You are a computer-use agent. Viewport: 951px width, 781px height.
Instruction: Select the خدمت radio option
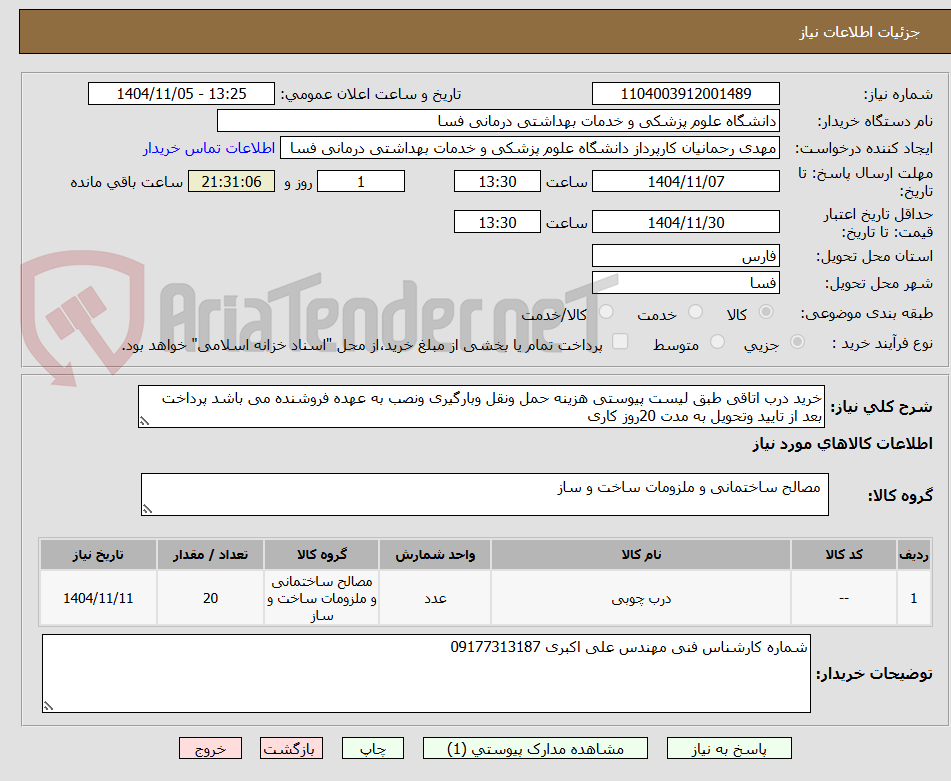tap(696, 313)
